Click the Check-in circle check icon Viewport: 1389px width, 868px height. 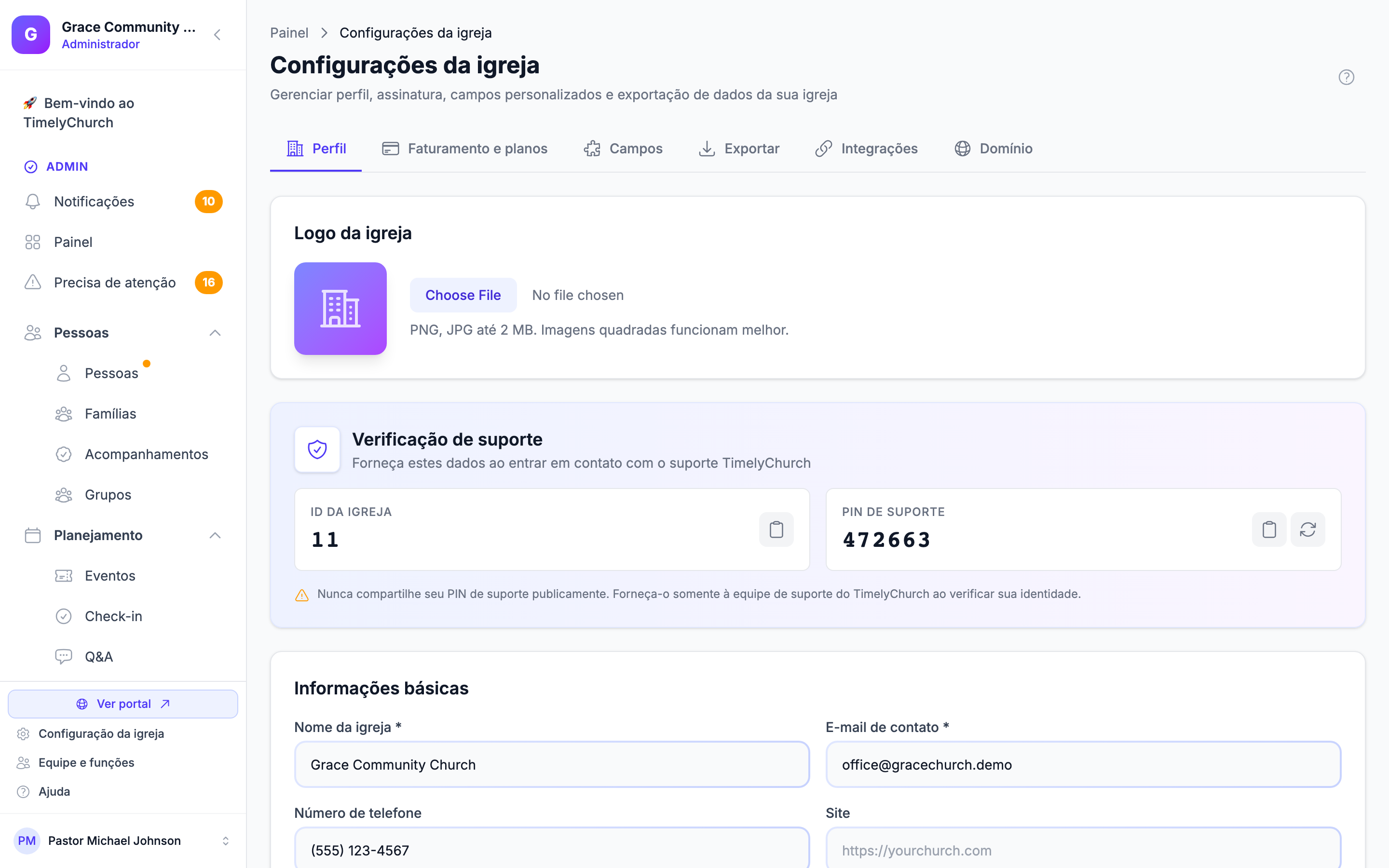(x=64, y=617)
